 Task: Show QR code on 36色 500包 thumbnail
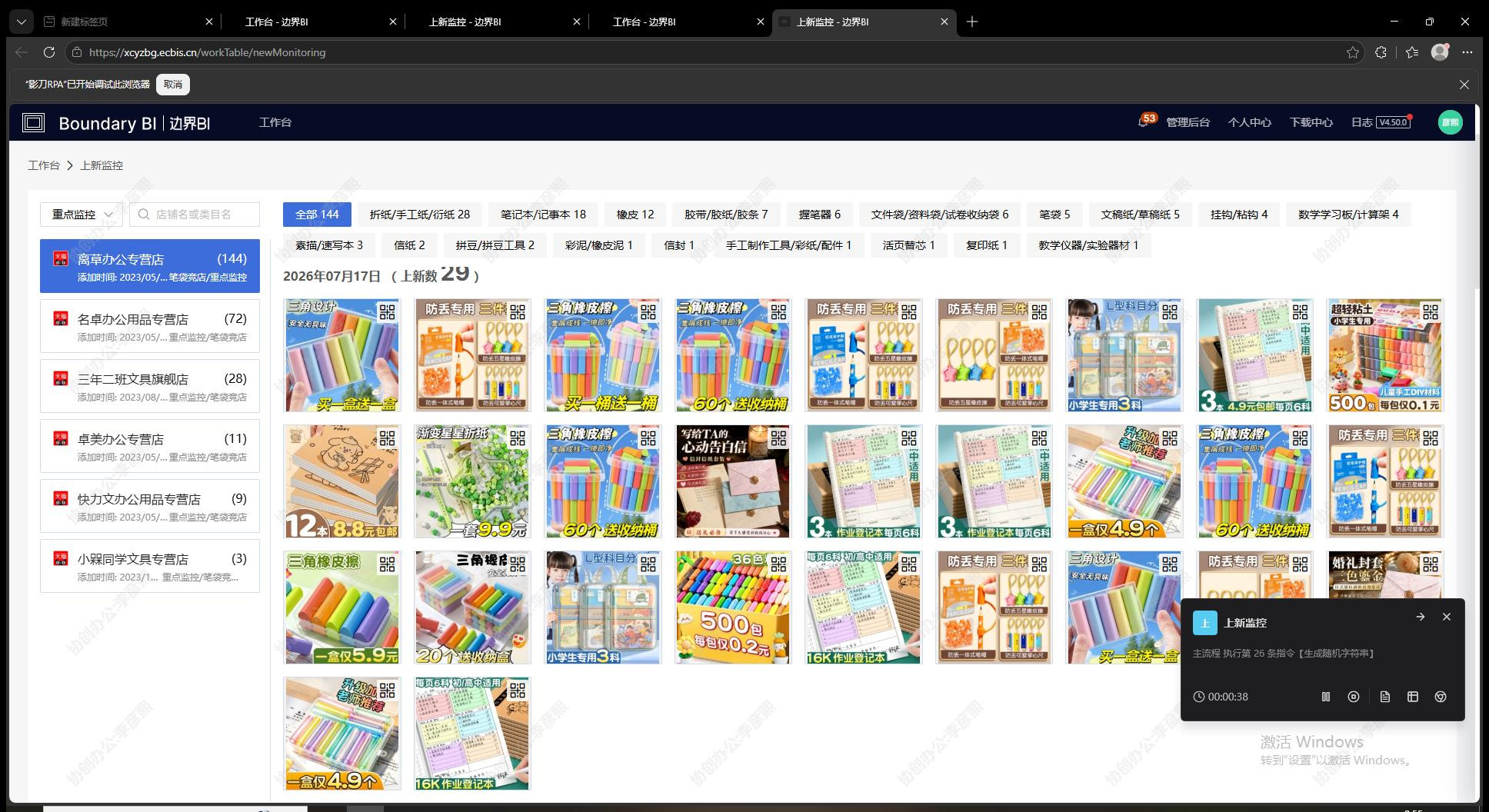779,564
